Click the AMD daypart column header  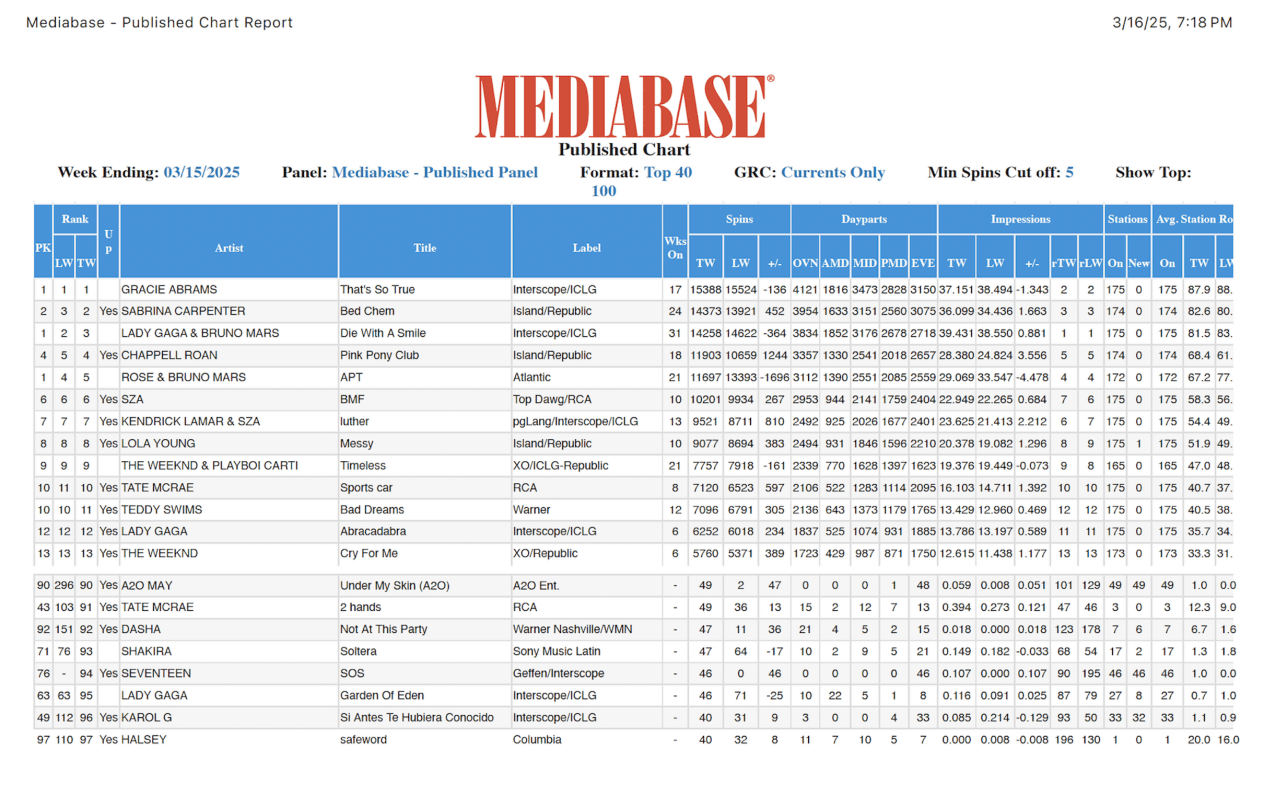835,263
